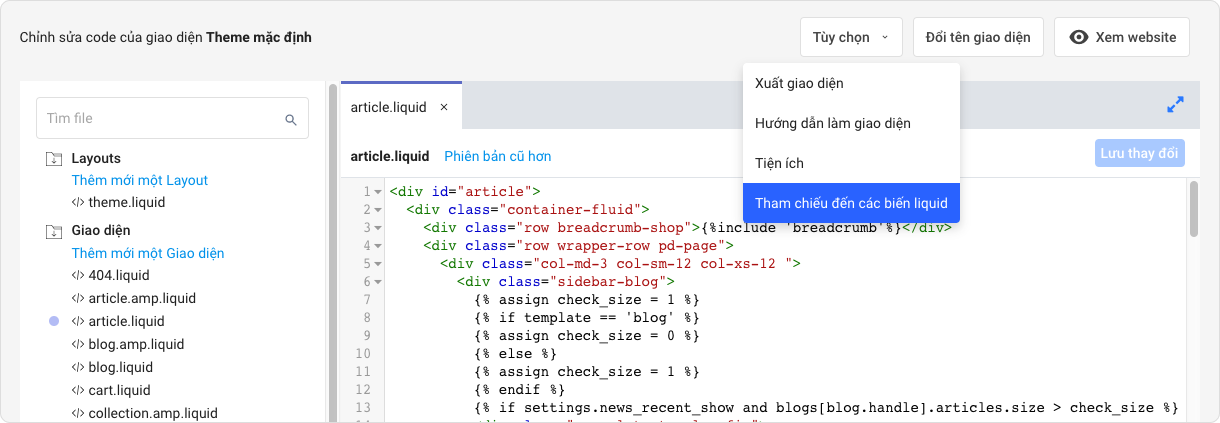Open the Tùy chọn dropdown

[850, 37]
